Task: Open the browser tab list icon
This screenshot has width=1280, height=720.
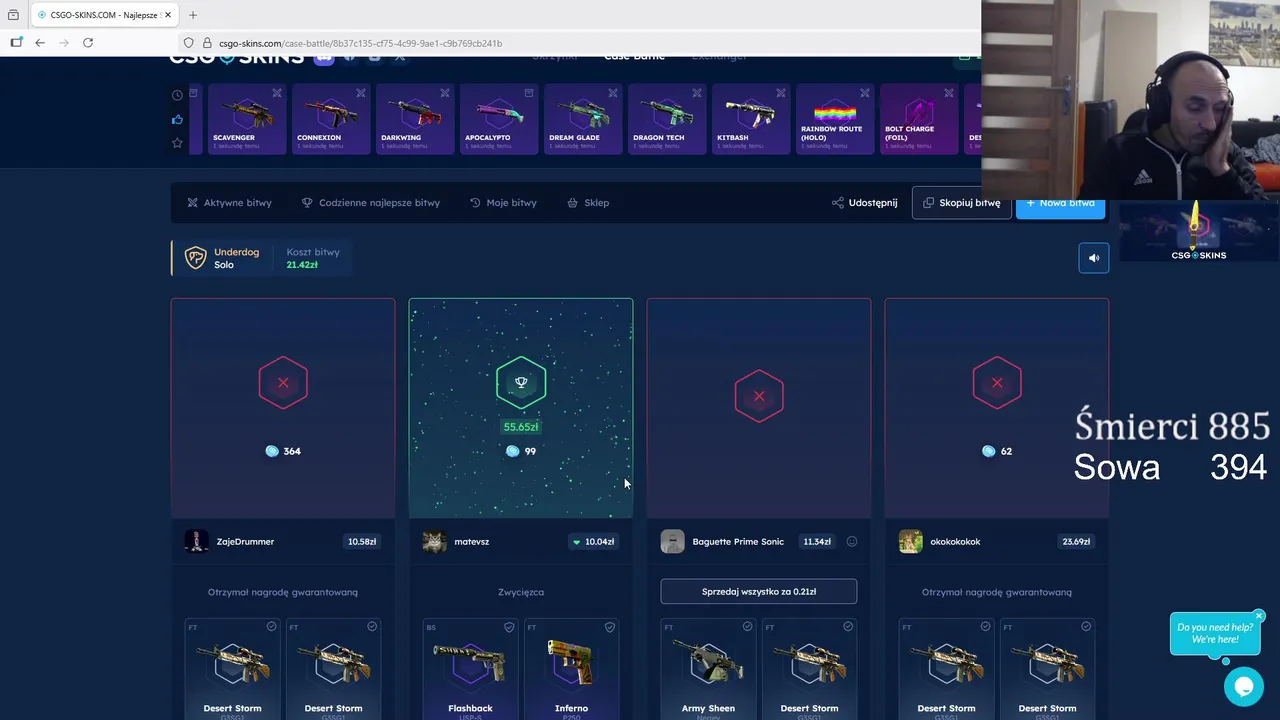Action: point(13,15)
